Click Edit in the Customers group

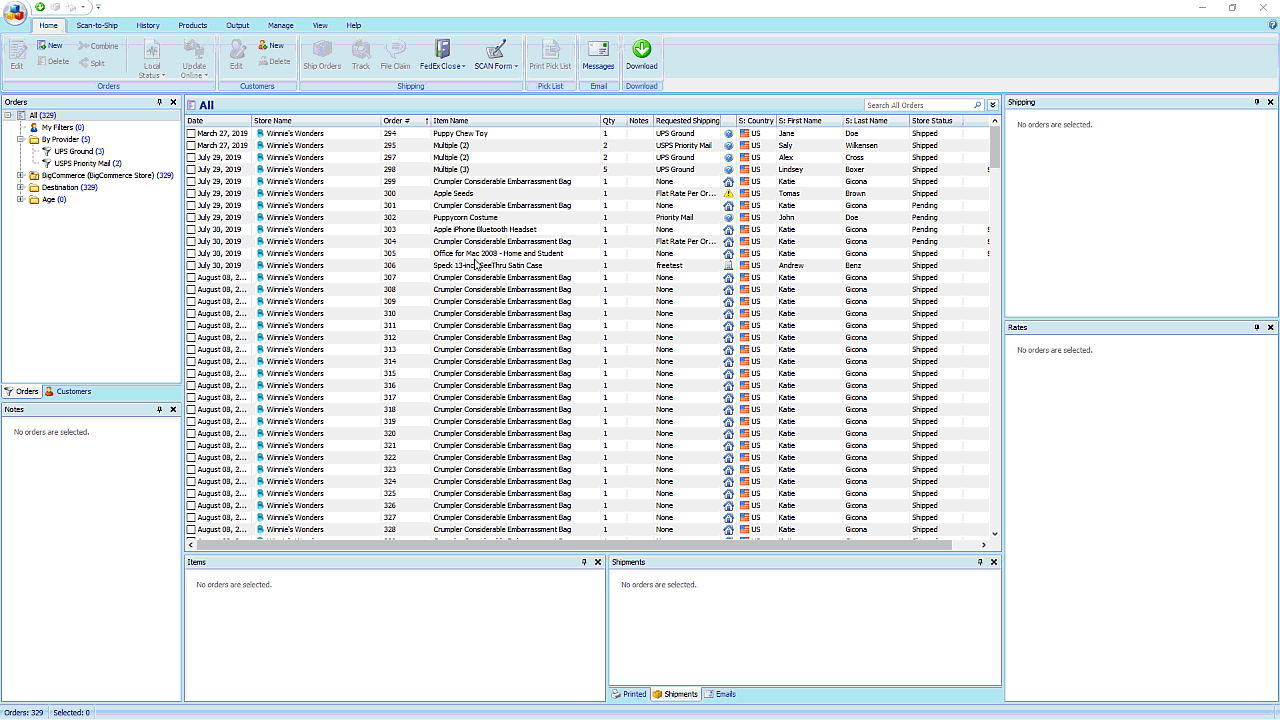tap(236, 55)
